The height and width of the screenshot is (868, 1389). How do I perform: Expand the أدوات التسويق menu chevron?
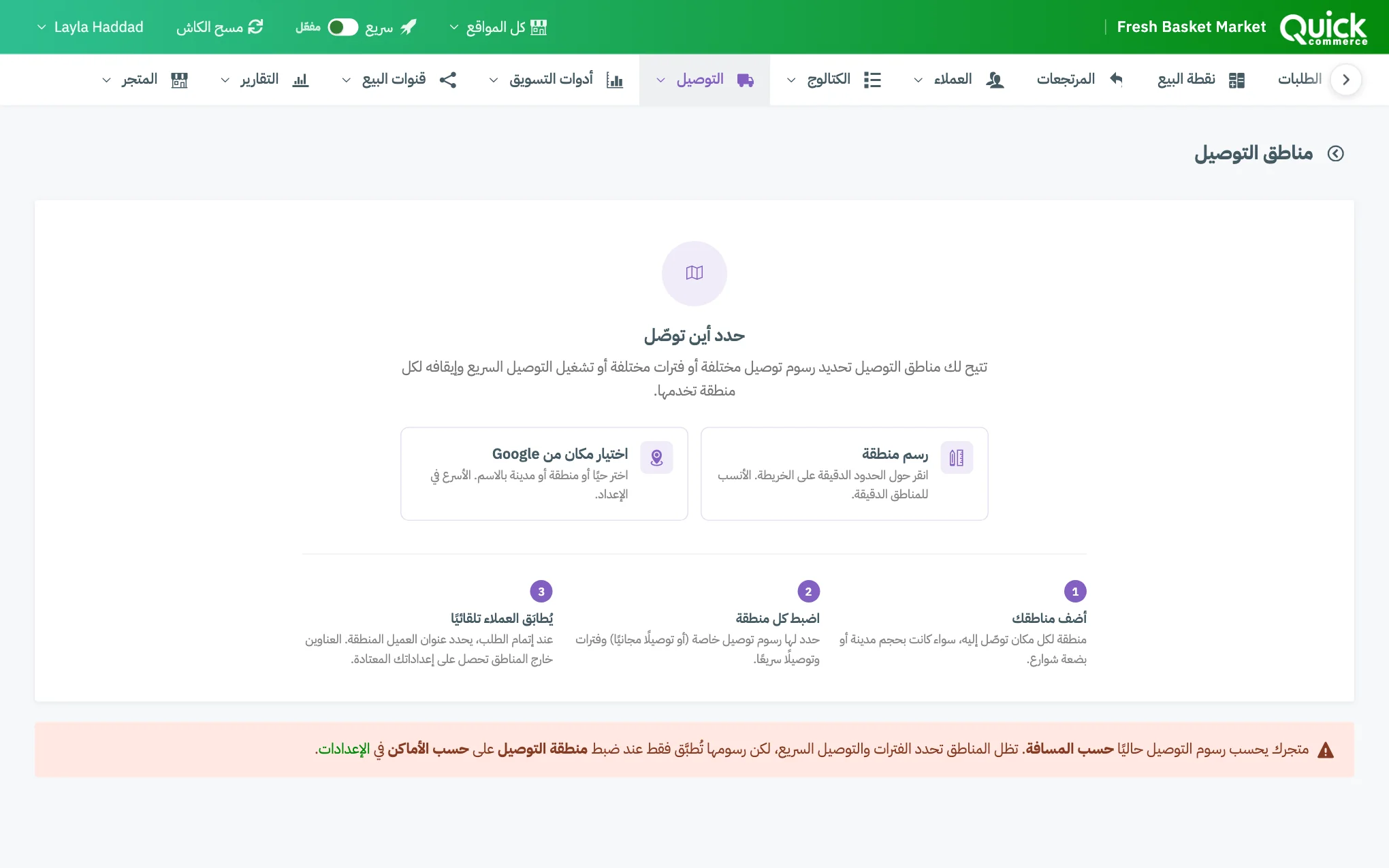[x=494, y=80]
